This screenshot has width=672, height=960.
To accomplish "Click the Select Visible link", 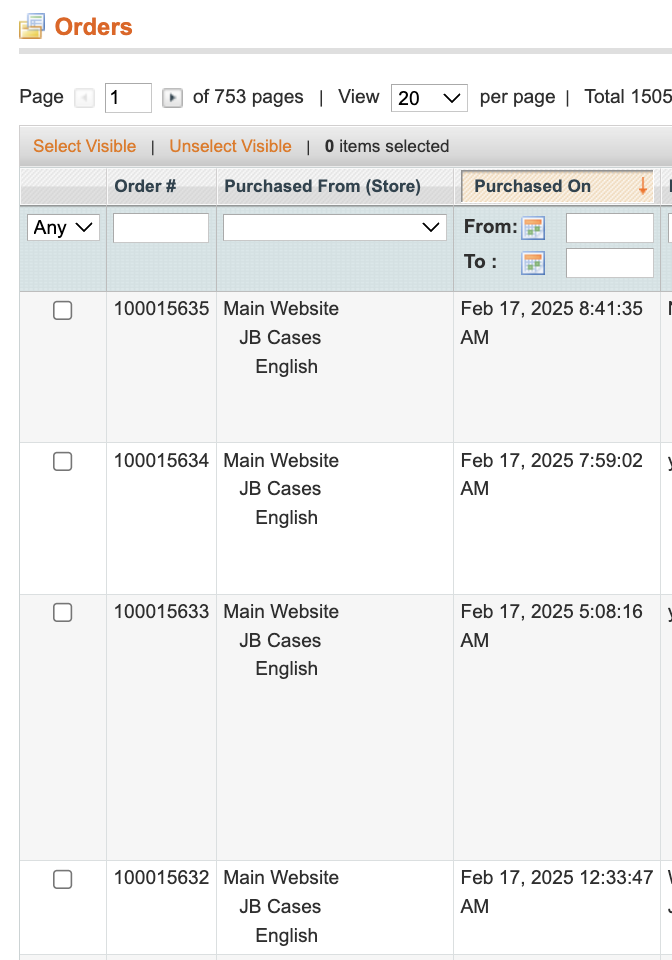I will pyautogui.click(x=84, y=146).
